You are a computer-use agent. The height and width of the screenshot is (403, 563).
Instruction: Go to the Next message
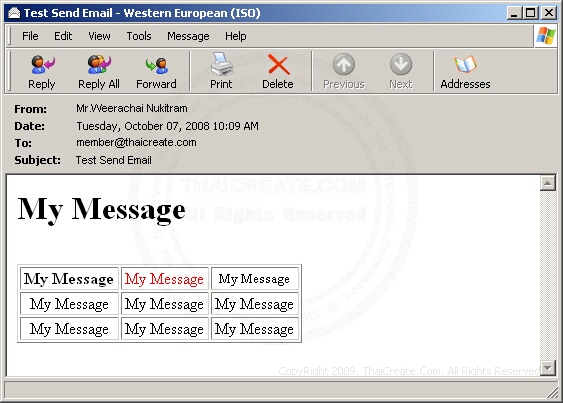click(401, 71)
